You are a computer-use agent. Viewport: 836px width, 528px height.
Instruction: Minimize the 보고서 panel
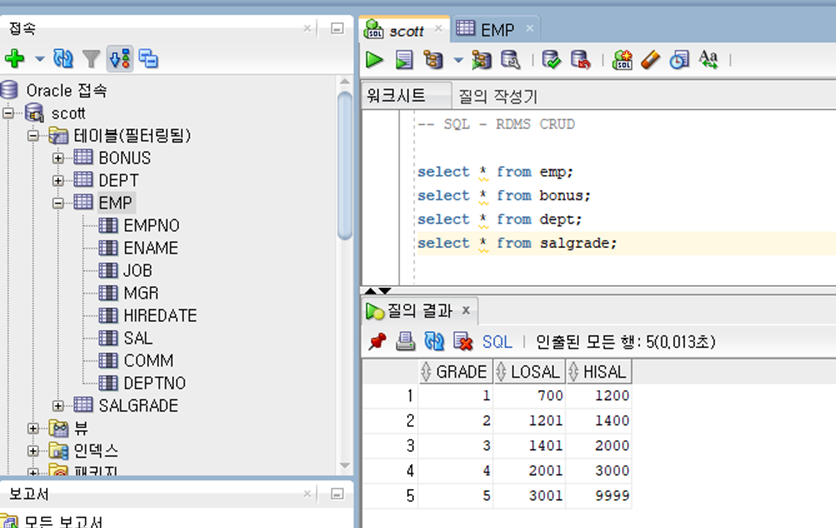(x=337, y=494)
